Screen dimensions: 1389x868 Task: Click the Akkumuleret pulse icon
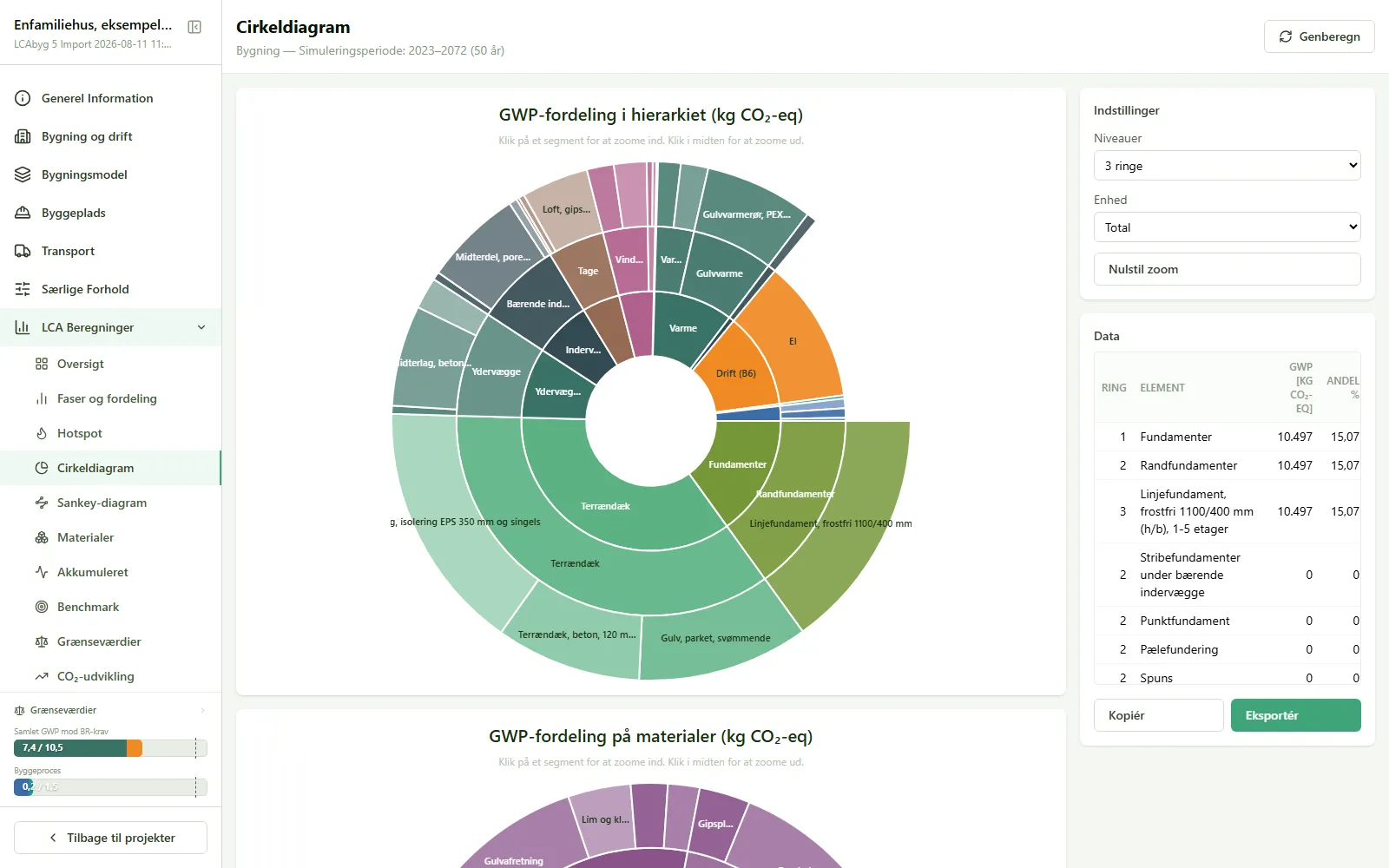42,572
